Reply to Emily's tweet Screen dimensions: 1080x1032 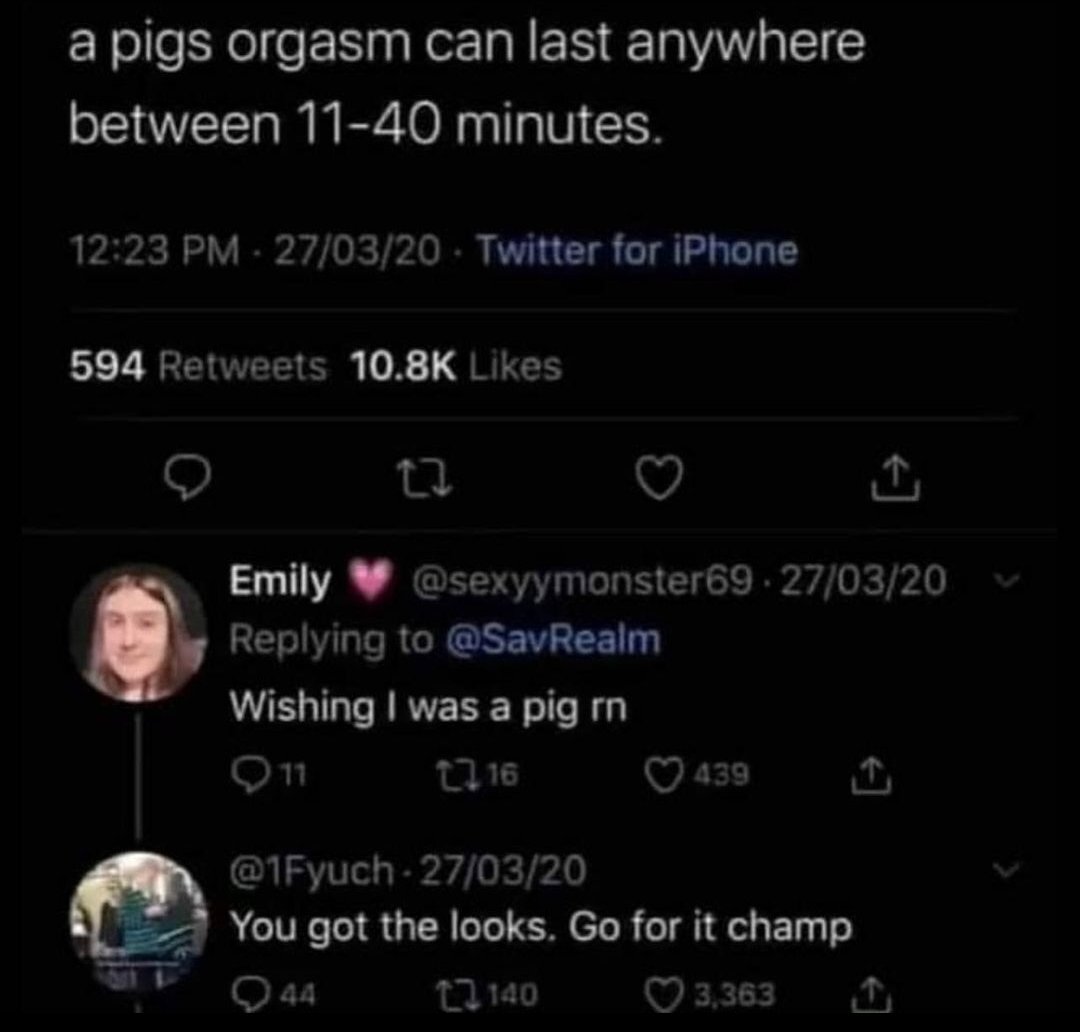tap(246, 771)
